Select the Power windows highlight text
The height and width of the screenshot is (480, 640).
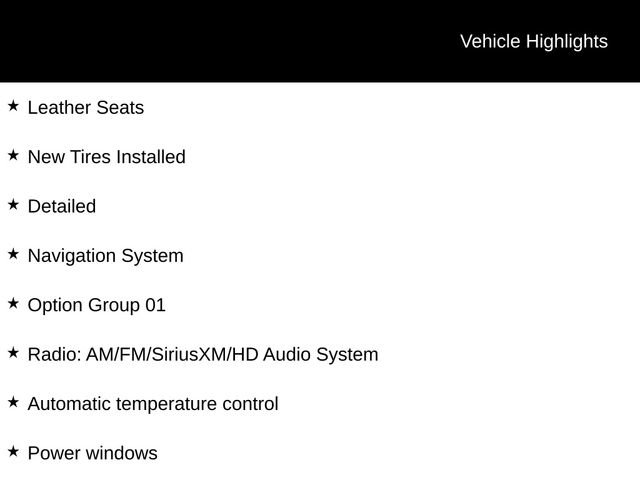tap(92, 453)
